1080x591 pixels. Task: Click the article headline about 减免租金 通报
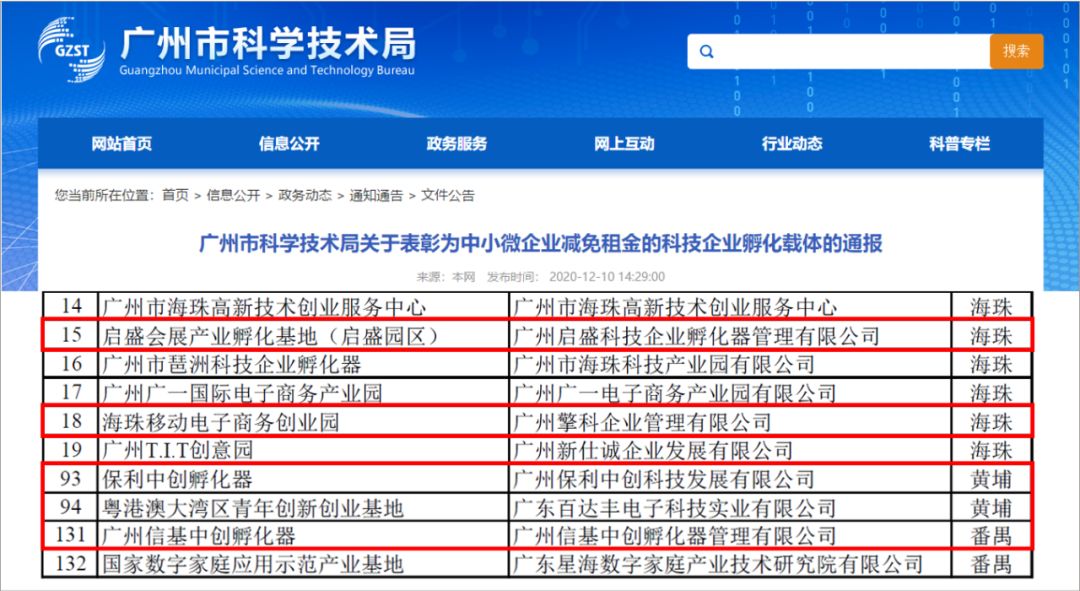click(x=541, y=243)
